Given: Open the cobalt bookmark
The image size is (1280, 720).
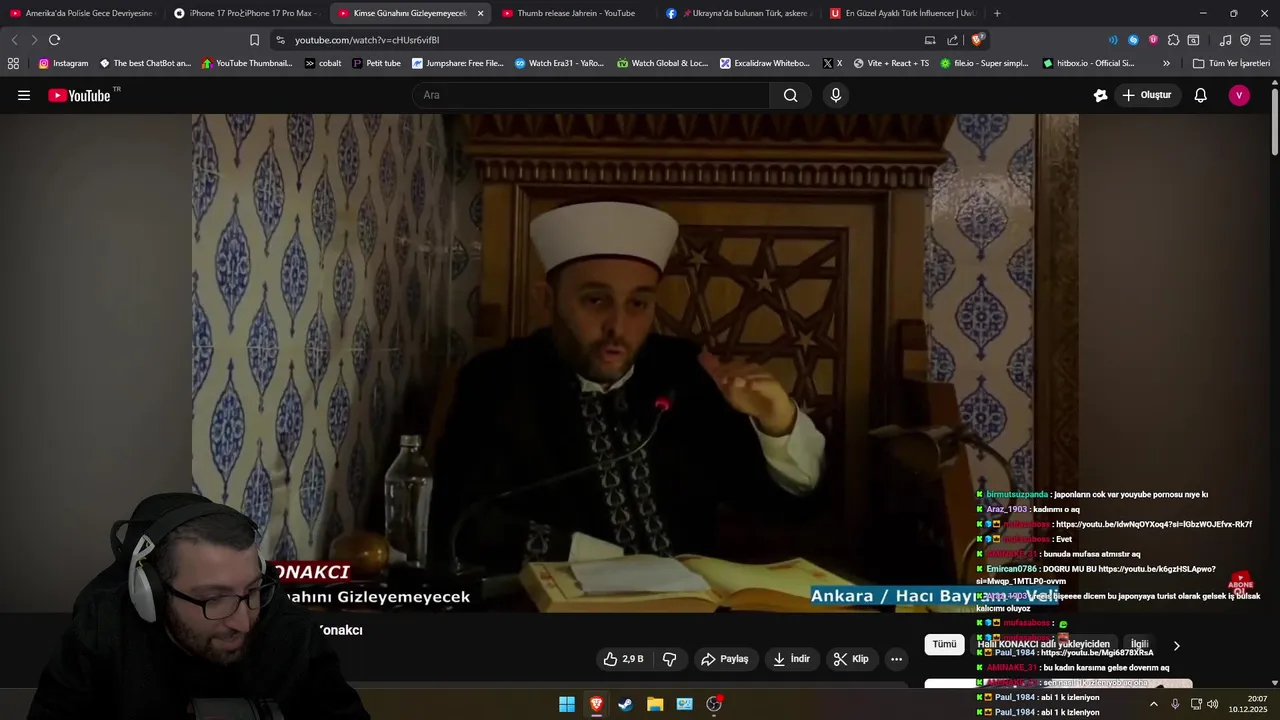Looking at the screenshot, I should (x=323, y=63).
